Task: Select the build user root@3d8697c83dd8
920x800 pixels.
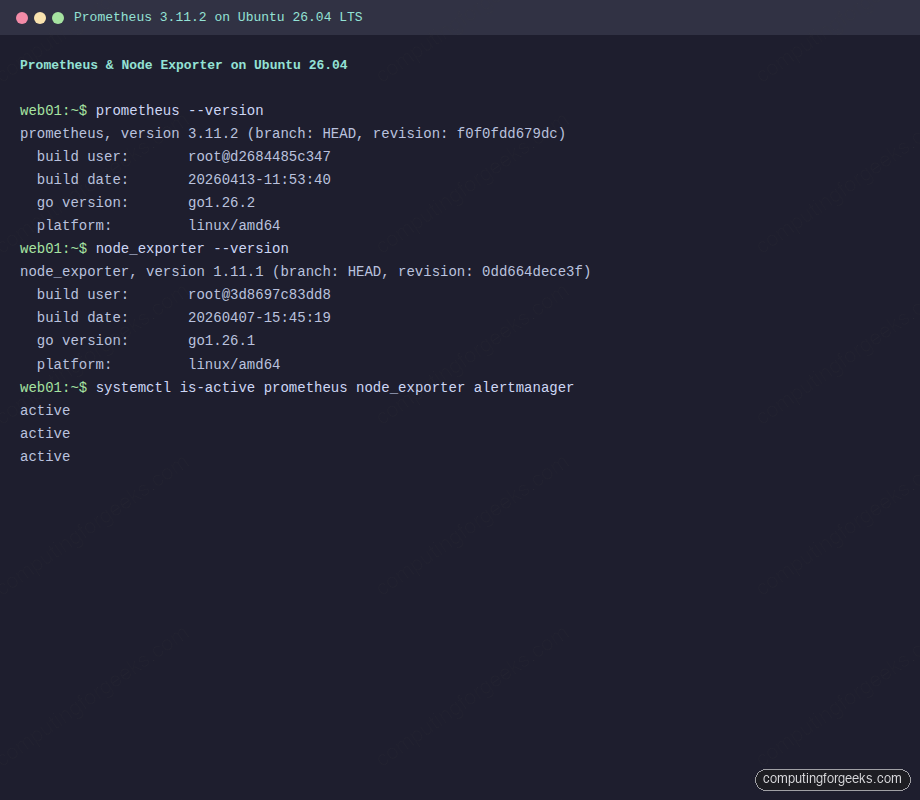Action: [x=259, y=294]
